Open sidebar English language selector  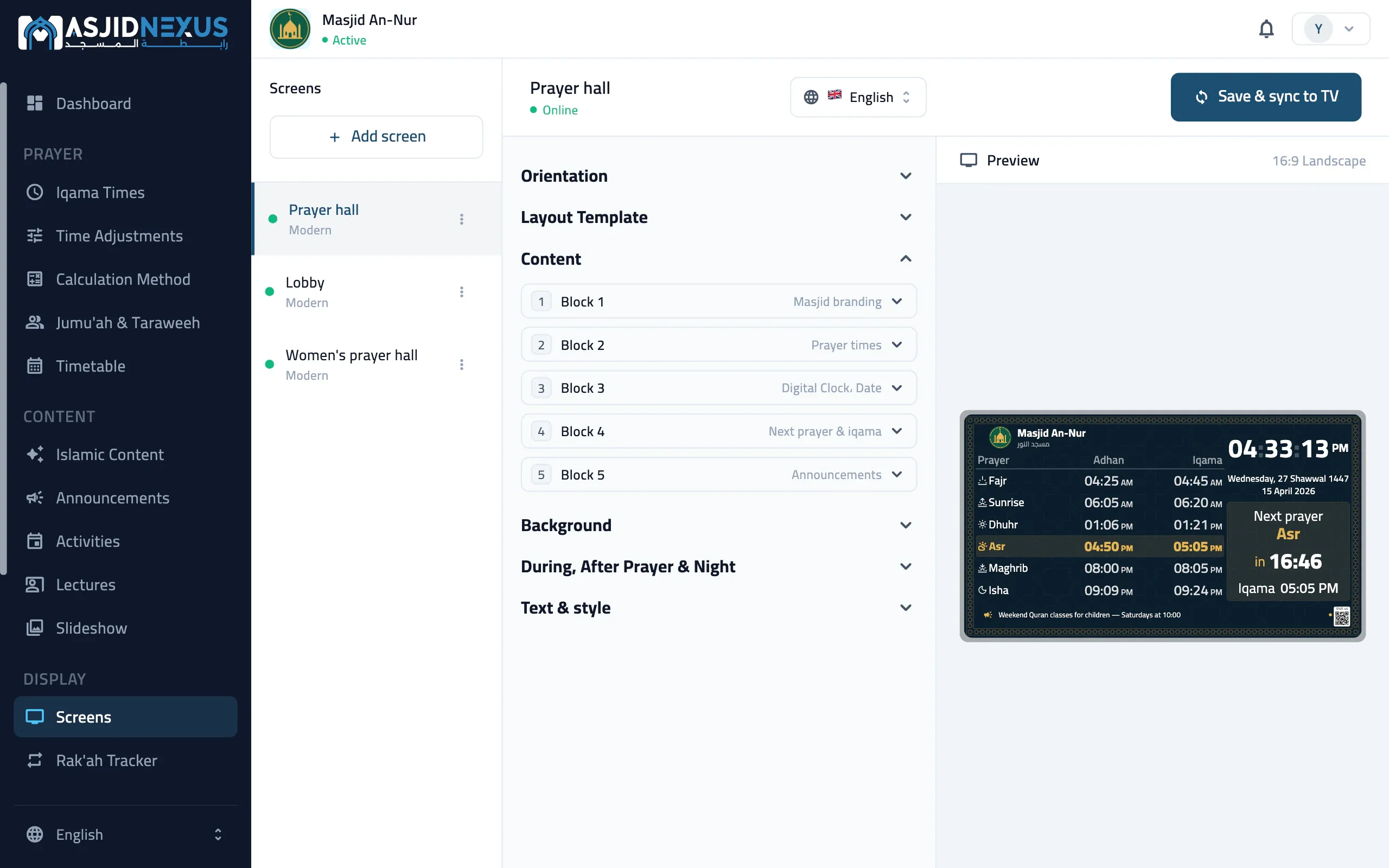125,834
